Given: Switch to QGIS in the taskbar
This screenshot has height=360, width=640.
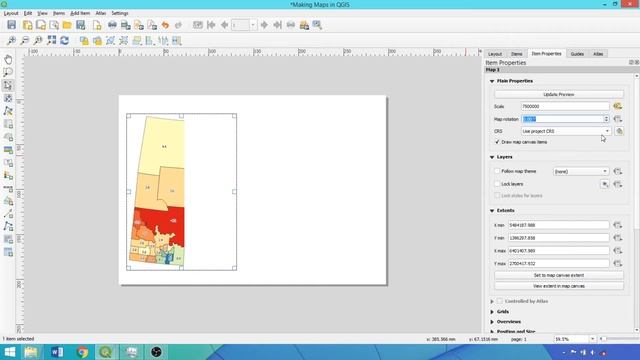Looking at the screenshot, I should pyautogui.click(x=106, y=352).
